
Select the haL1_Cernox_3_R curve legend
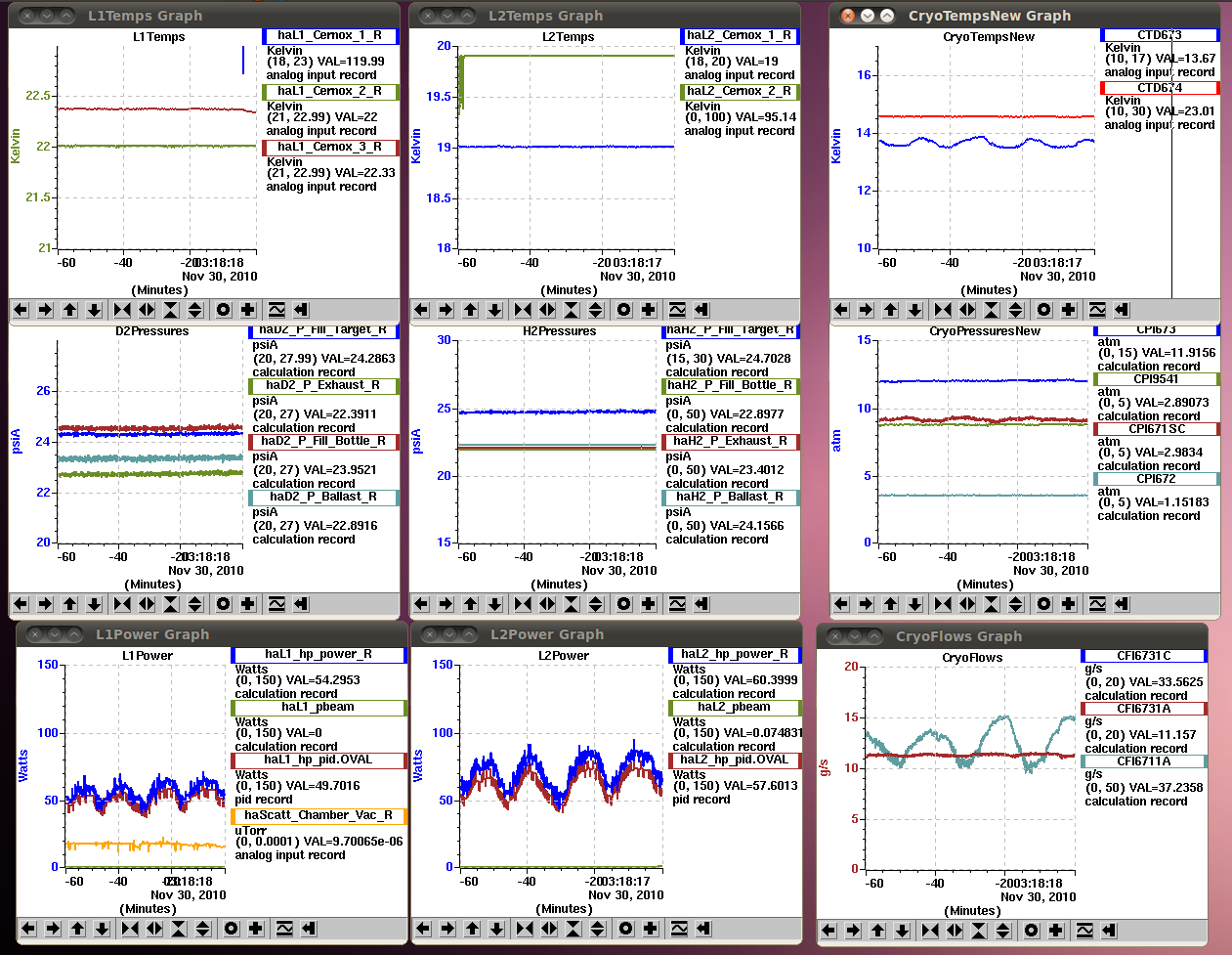point(330,147)
